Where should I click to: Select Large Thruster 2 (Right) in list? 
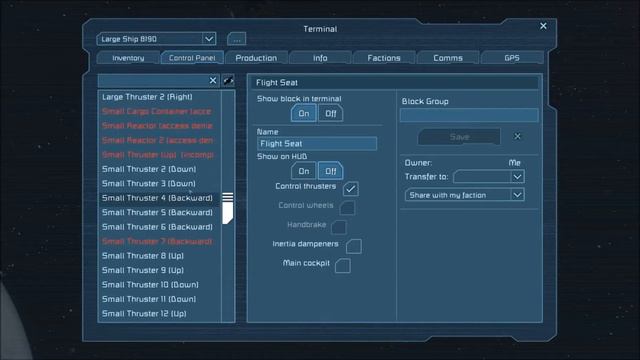[x=160, y=97]
